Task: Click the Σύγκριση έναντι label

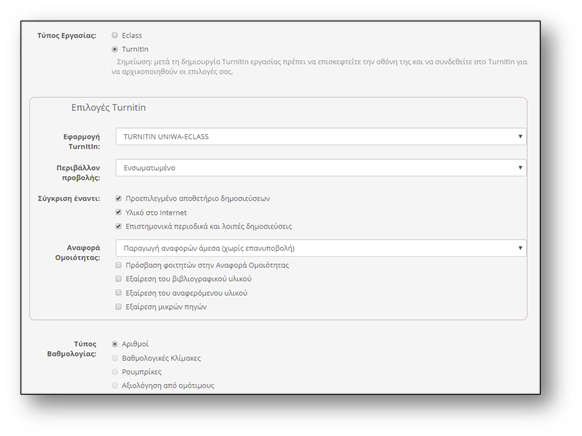Action: tap(69, 199)
